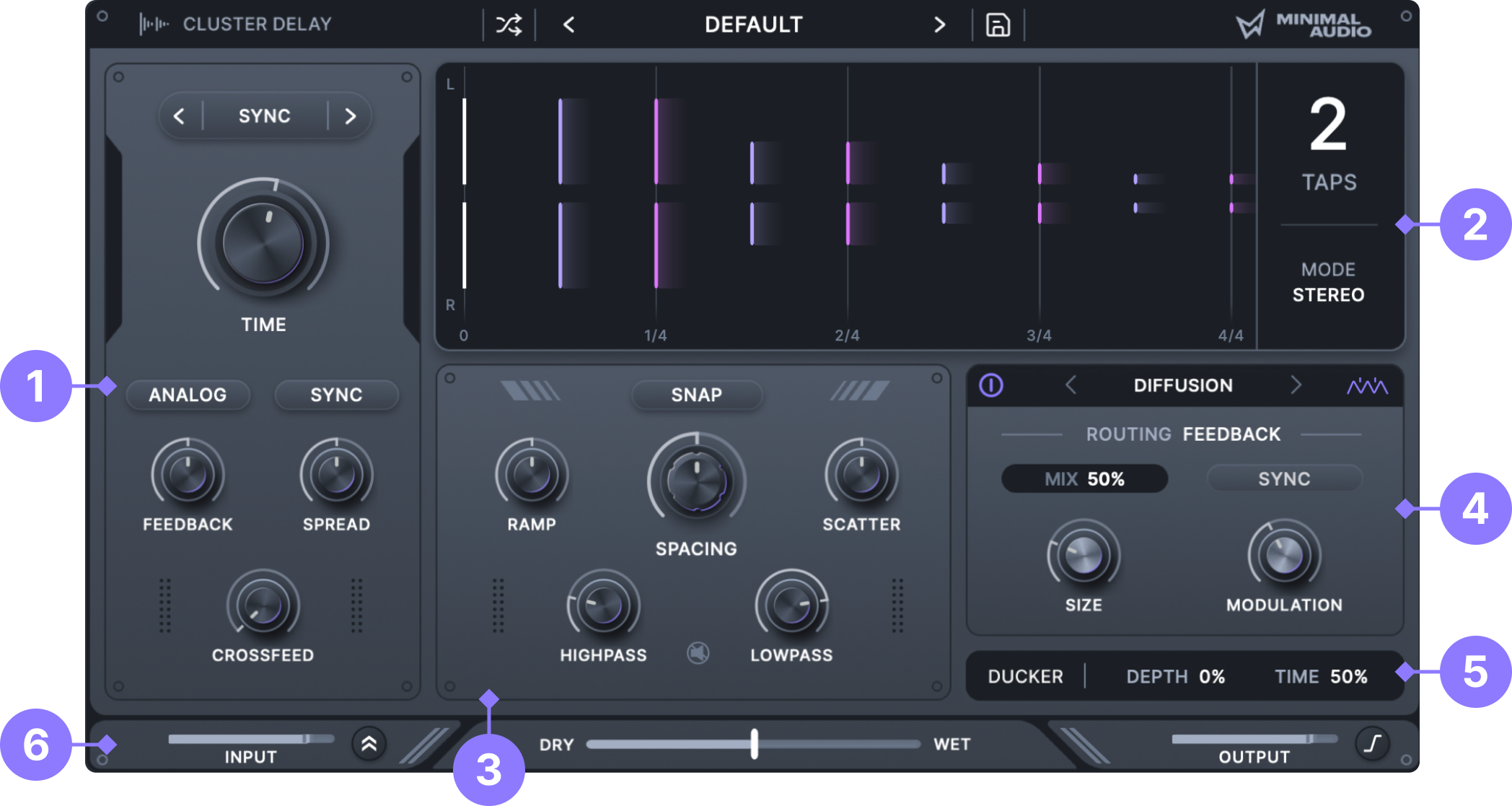
Task: Toggle Analog mode on
Action: point(188,395)
